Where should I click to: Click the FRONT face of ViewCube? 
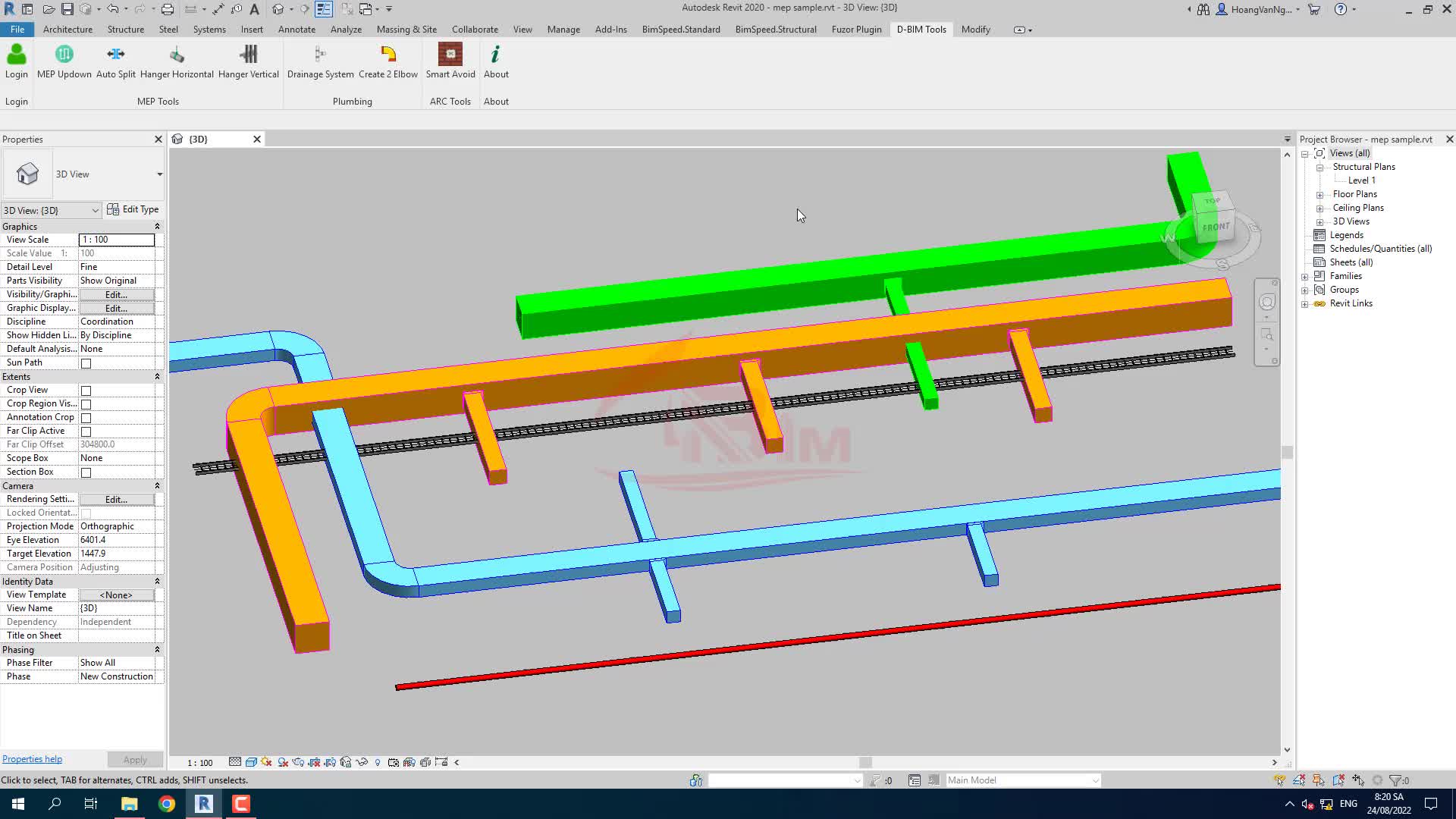click(x=1215, y=227)
